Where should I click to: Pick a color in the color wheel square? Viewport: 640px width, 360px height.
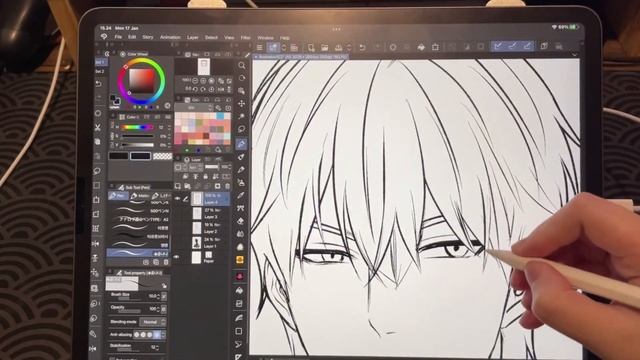pos(142,80)
